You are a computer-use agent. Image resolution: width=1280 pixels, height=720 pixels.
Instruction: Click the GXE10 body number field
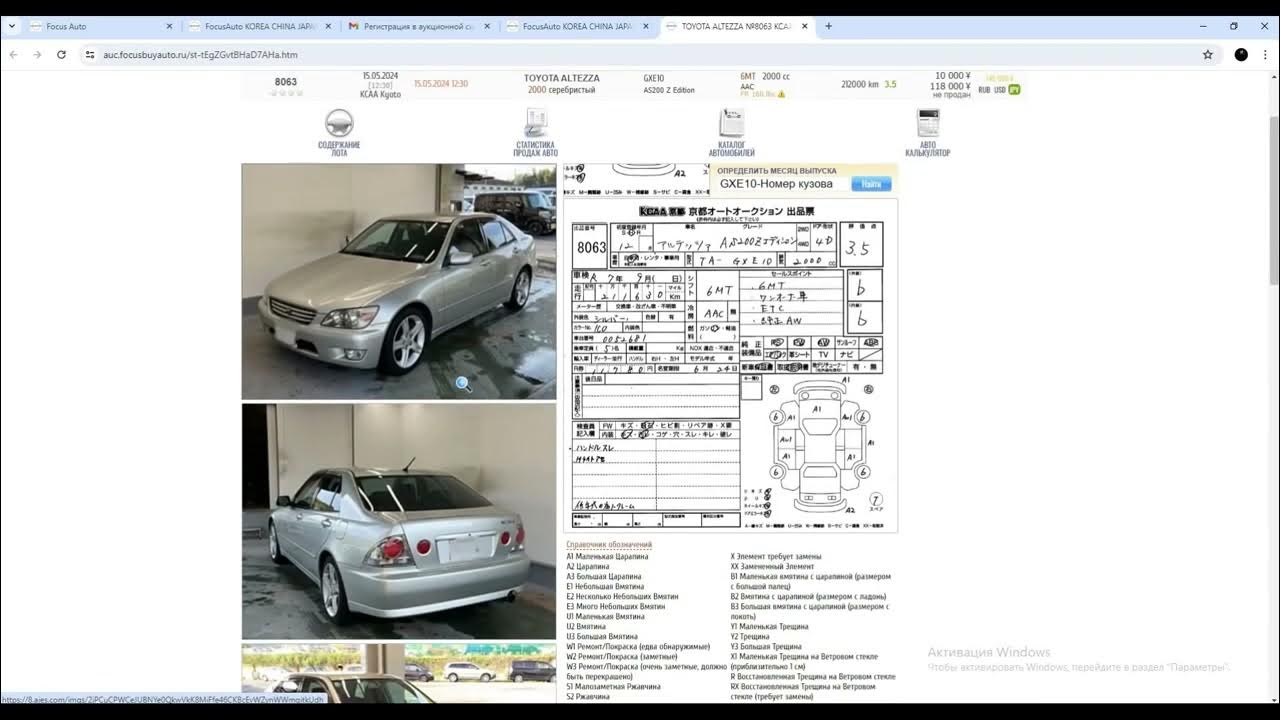(782, 184)
